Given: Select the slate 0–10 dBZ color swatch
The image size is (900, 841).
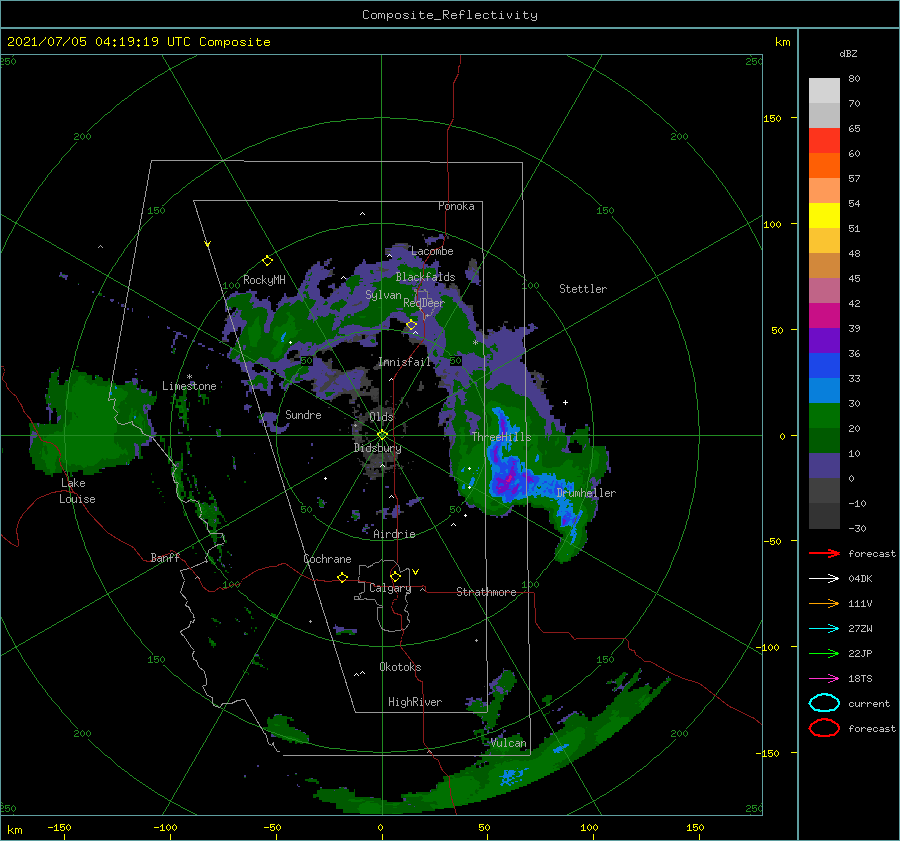Looking at the screenshot, I should 824,466.
